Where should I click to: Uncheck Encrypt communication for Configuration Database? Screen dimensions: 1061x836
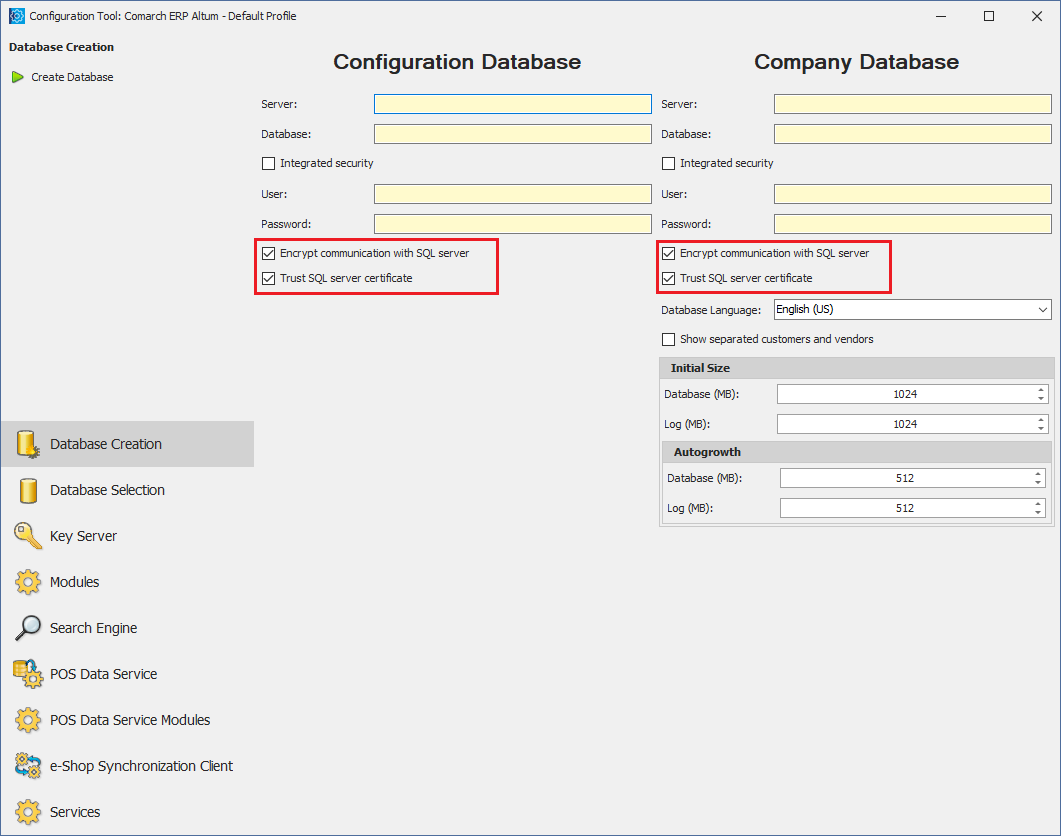[269, 253]
